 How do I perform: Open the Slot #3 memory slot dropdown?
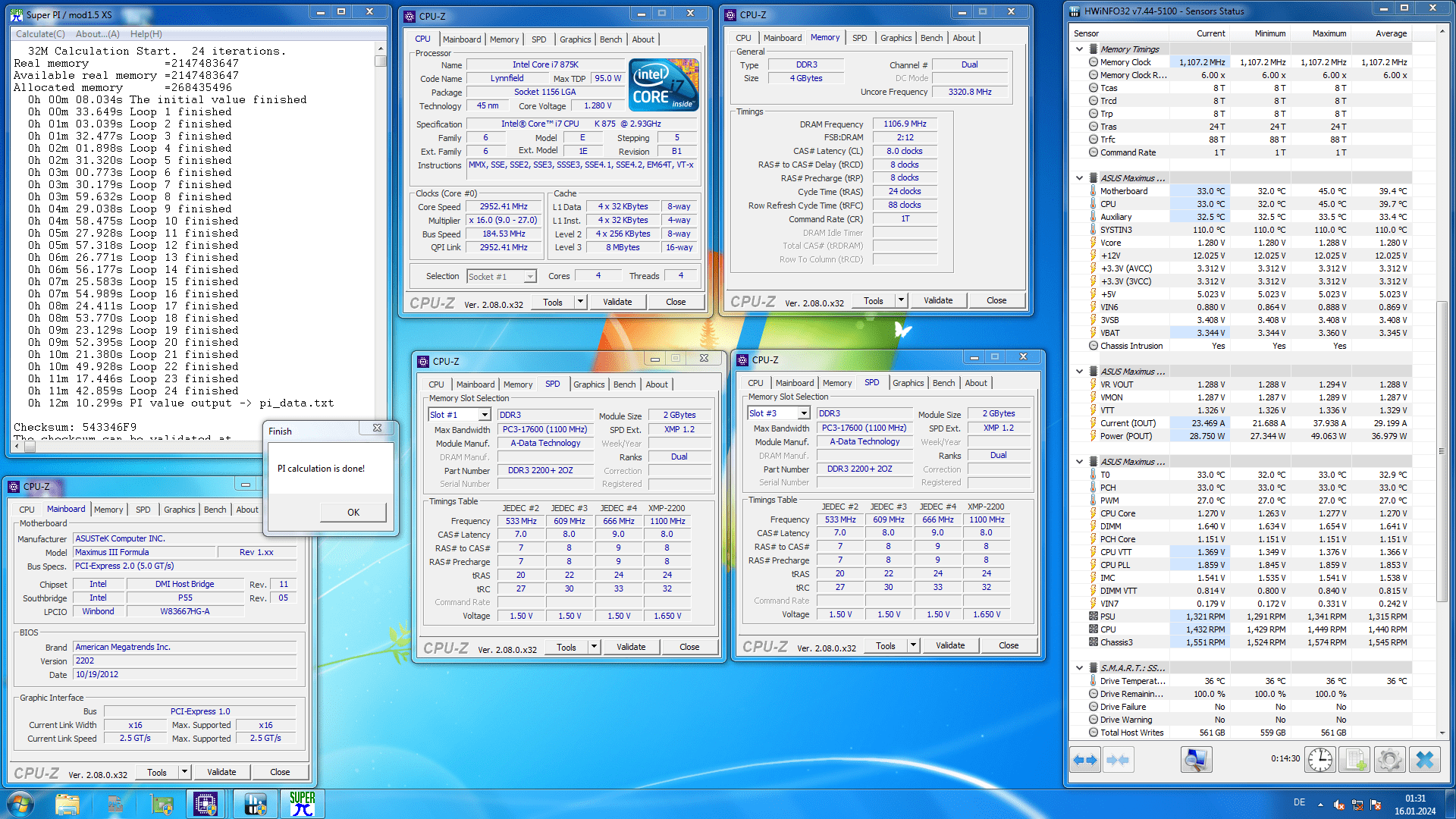pyautogui.click(x=803, y=413)
